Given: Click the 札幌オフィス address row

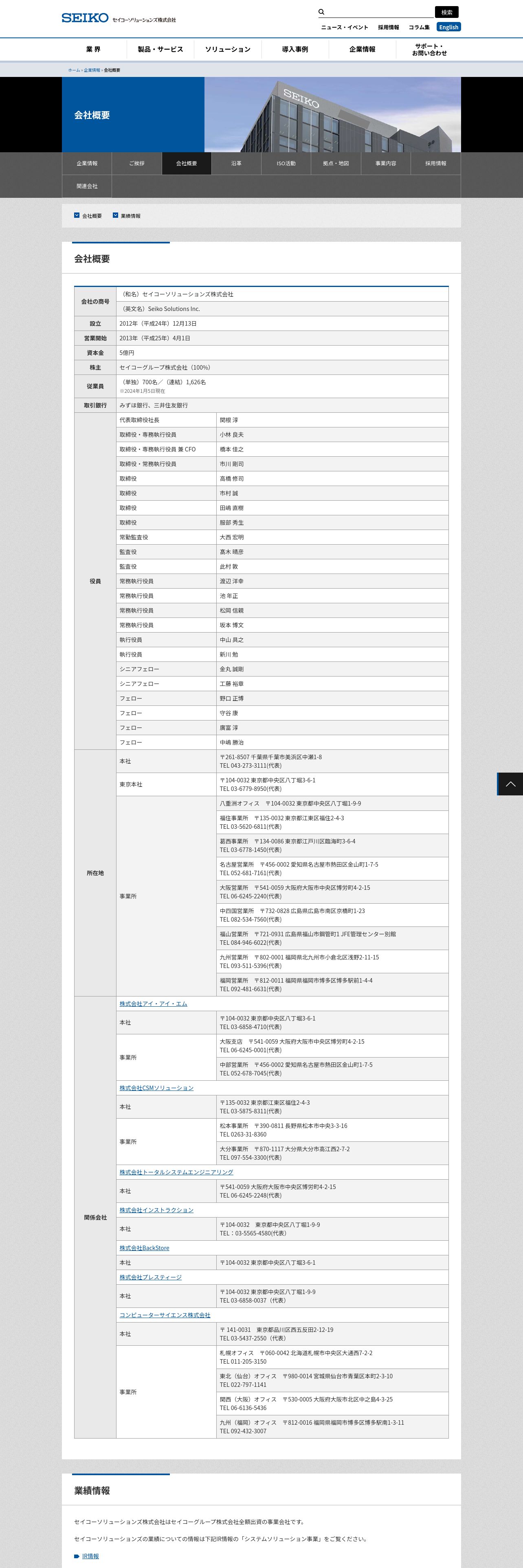Looking at the screenshot, I should pos(332,1357).
